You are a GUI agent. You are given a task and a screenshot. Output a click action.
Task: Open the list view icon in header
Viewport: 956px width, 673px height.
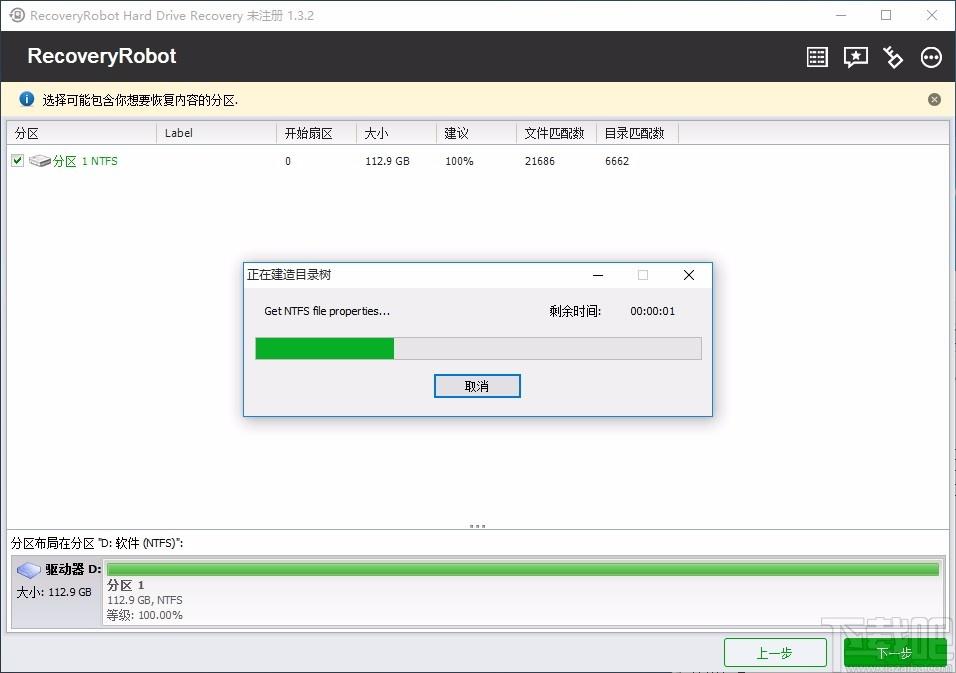click(817, 57)
